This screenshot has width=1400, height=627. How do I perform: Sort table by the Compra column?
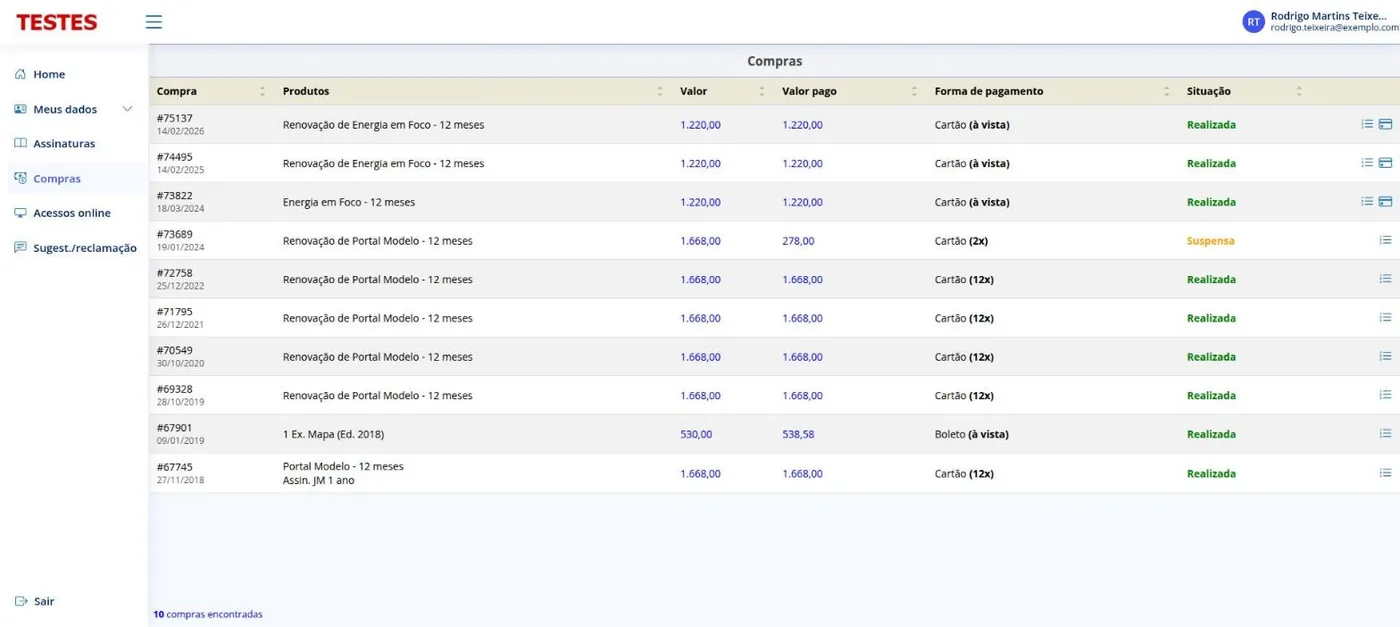tap(262, 91)
